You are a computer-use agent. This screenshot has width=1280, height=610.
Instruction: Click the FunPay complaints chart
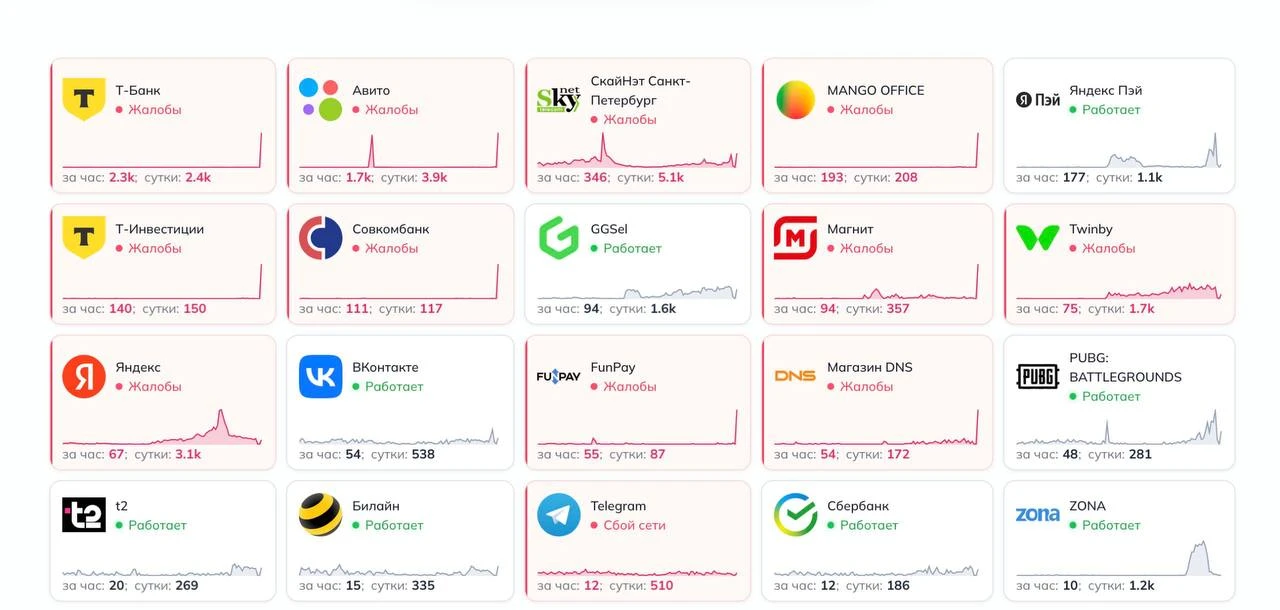pyautogui.click(x=637, y=427)
